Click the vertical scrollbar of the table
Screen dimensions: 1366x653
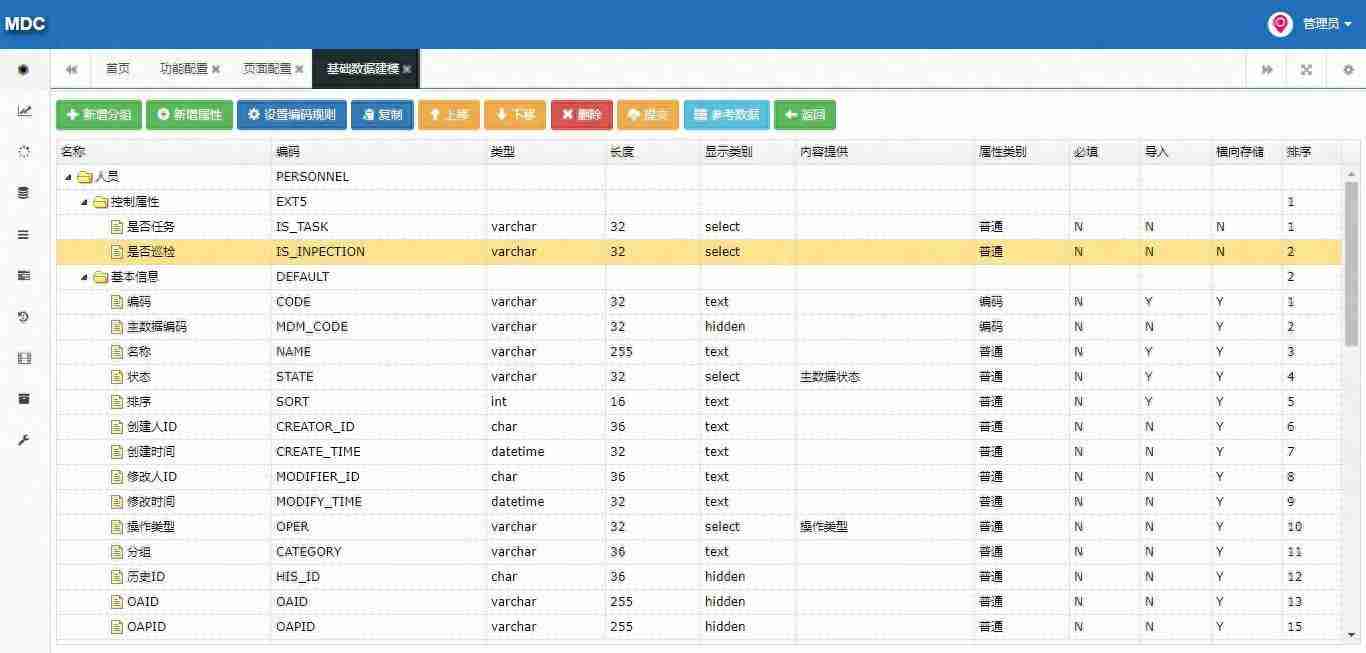click(1351, 264)
